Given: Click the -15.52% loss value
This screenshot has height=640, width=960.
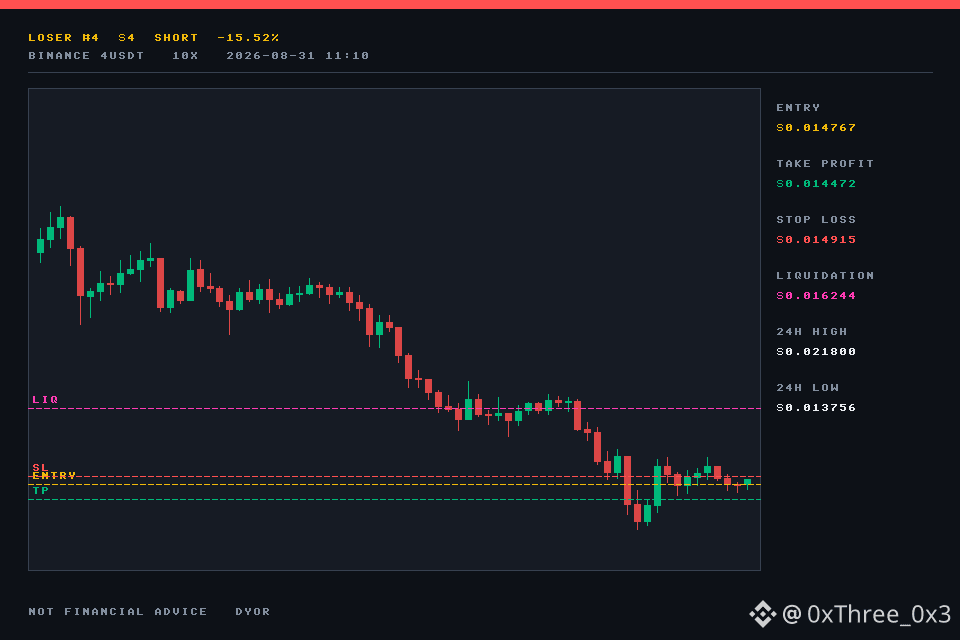Looking at the screenshot, I should coord(248,38).
